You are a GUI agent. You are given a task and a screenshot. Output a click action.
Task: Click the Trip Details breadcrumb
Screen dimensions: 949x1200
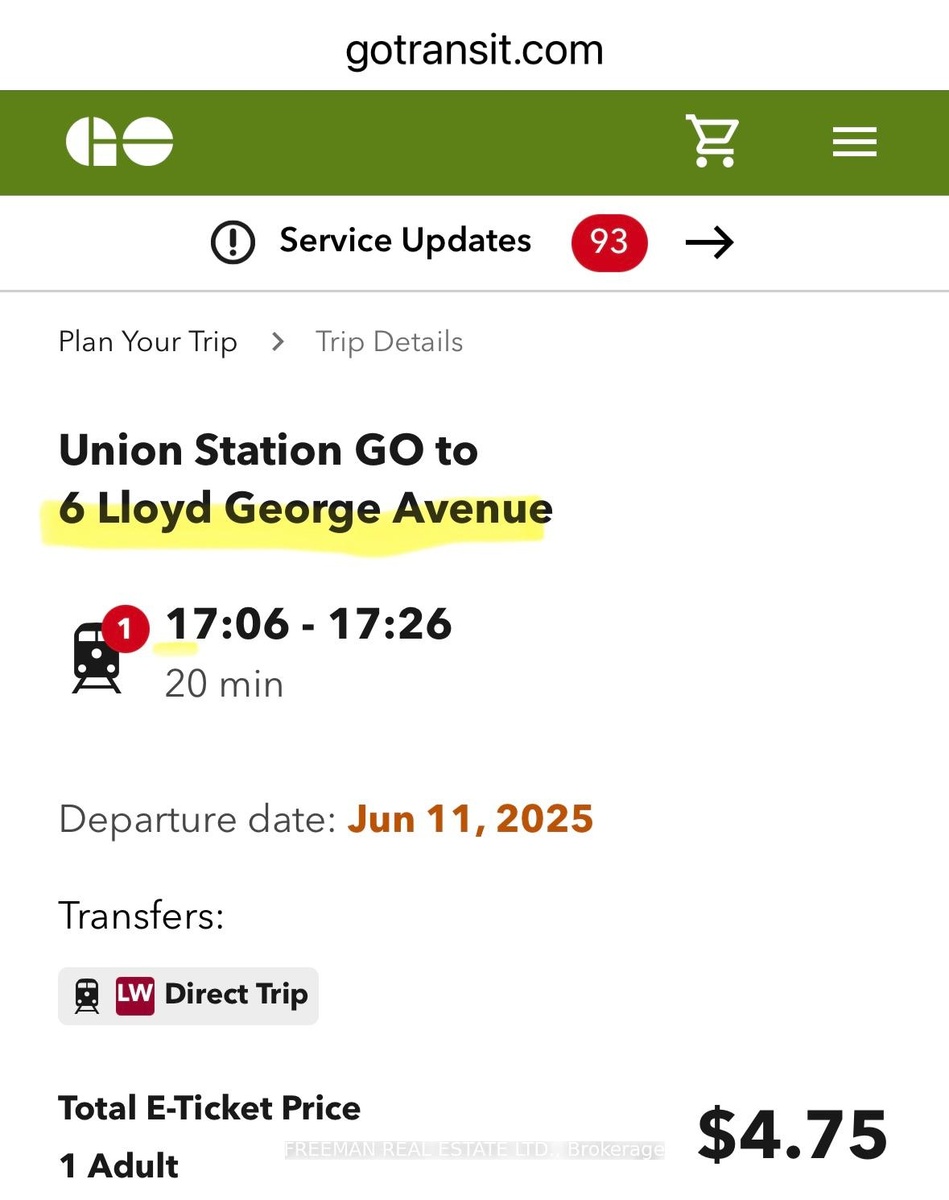389,342
